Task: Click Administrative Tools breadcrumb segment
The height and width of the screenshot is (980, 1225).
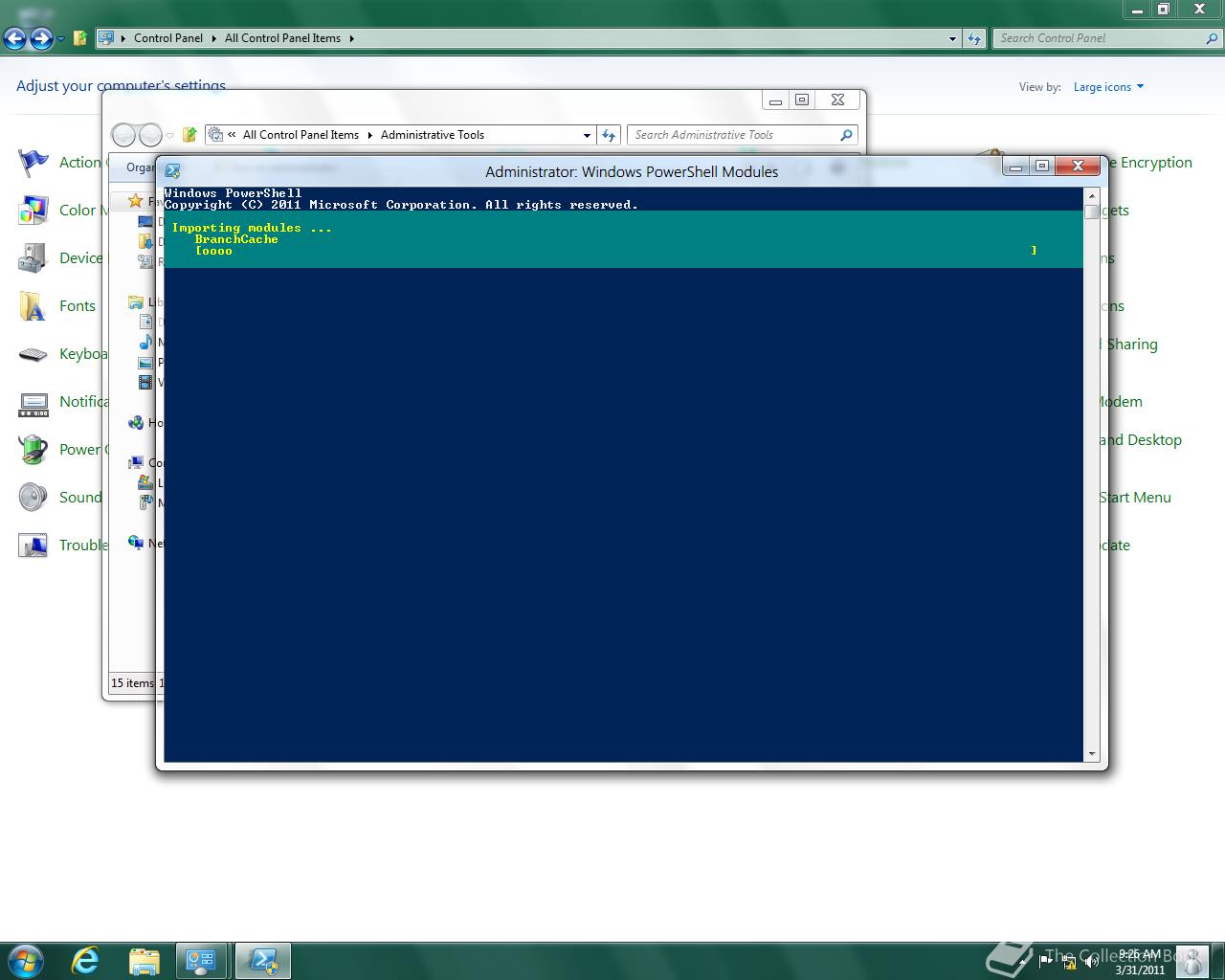Action: (x=433, y=135)
